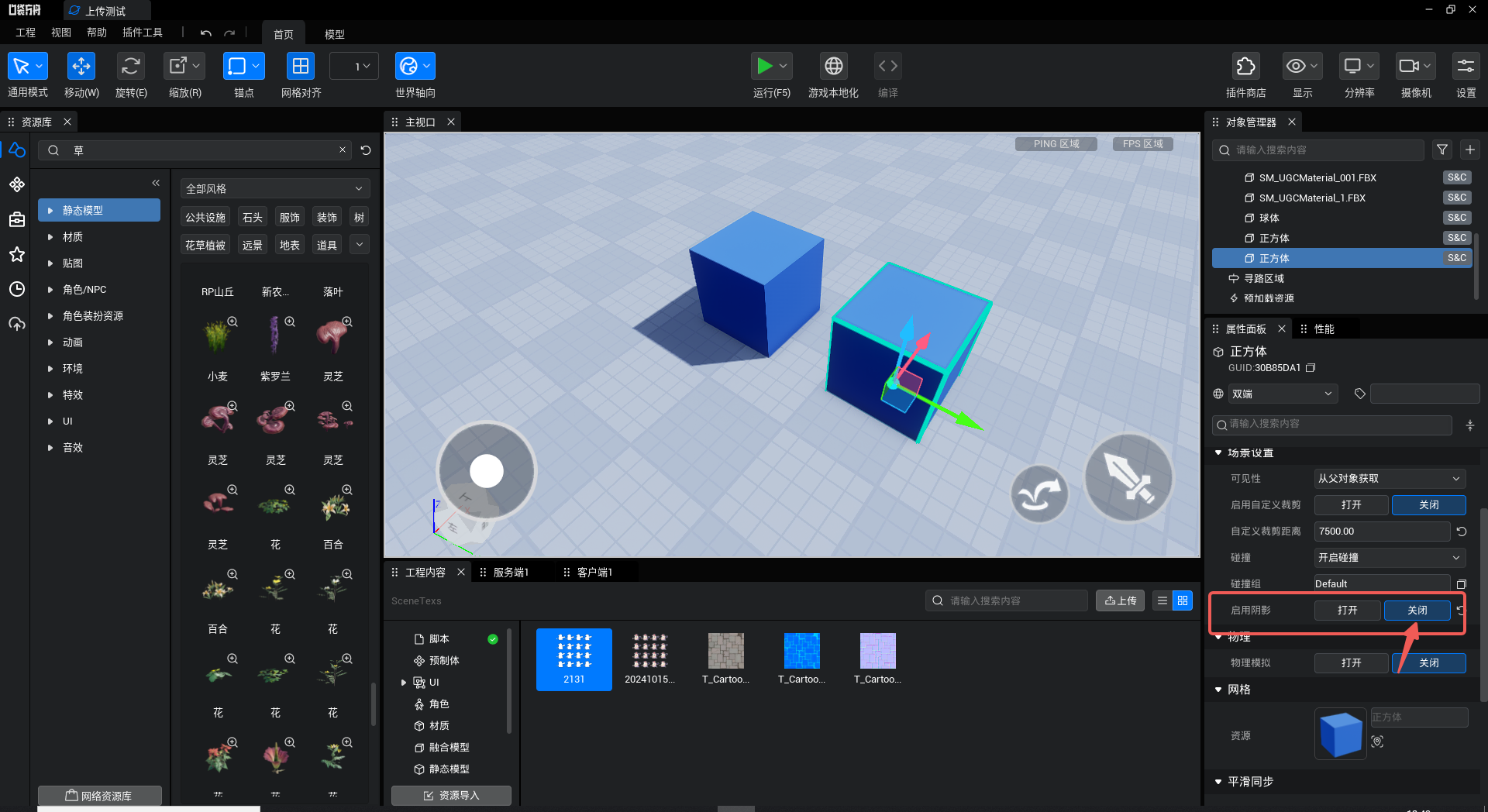Expand more tag filters chevron
This screenshot has height=812, width=1488.
point(359,245)
